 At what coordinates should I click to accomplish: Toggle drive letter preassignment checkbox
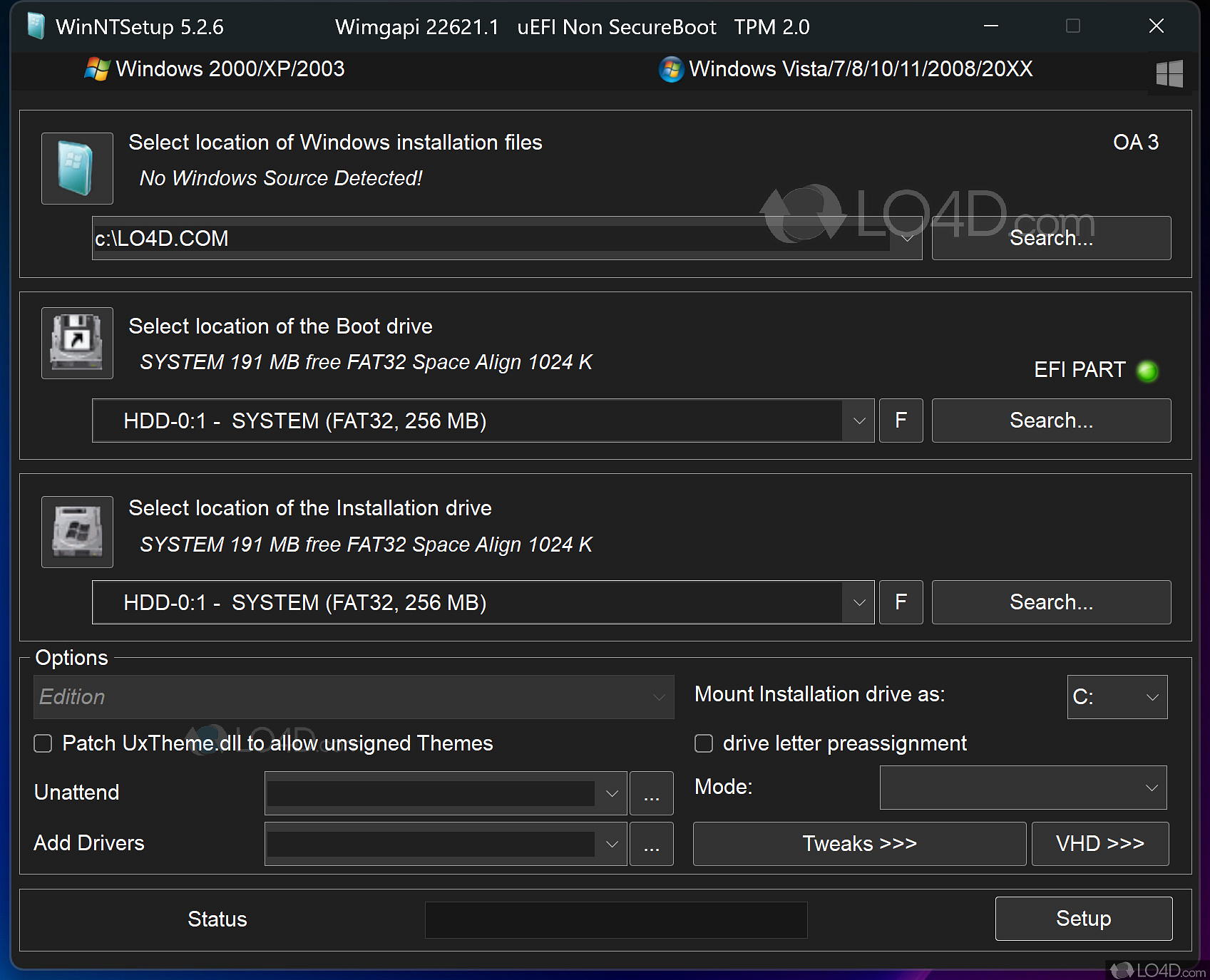pyautogui.click(x=704, y=743)
